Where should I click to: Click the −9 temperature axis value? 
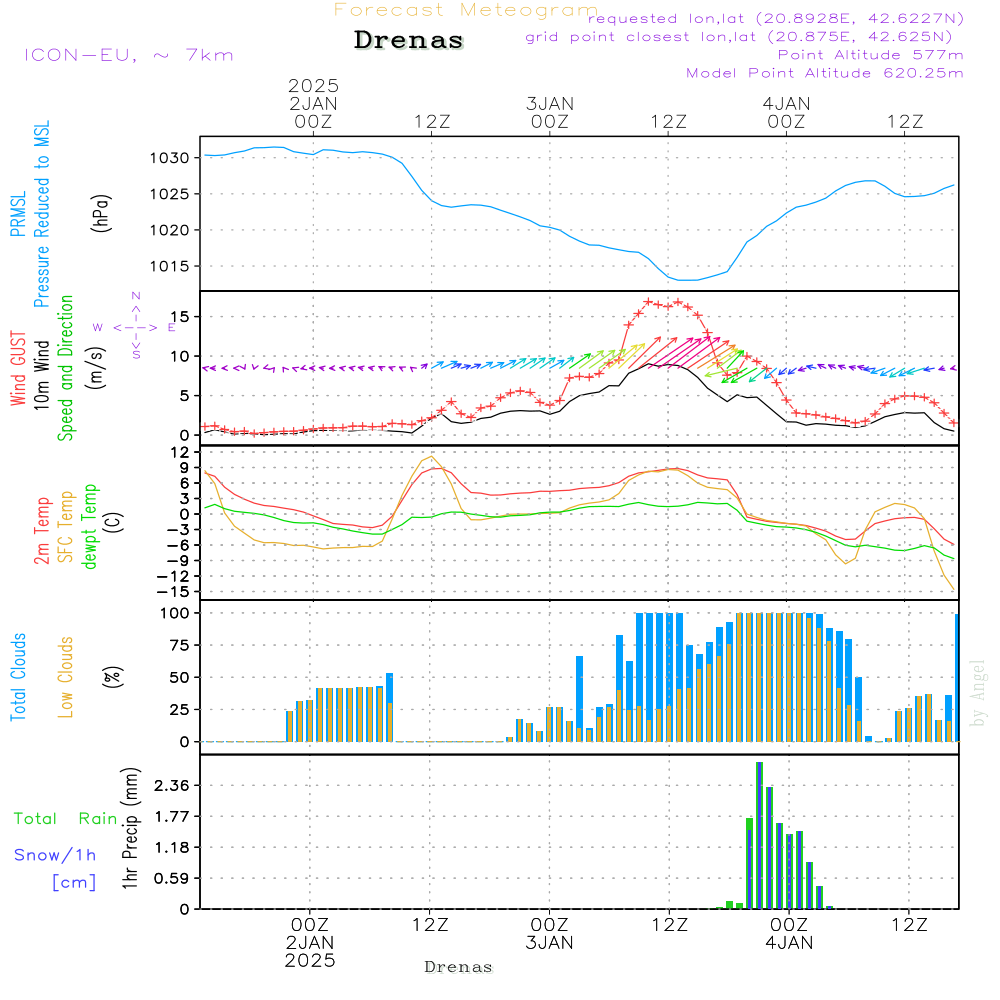(178, 561)
